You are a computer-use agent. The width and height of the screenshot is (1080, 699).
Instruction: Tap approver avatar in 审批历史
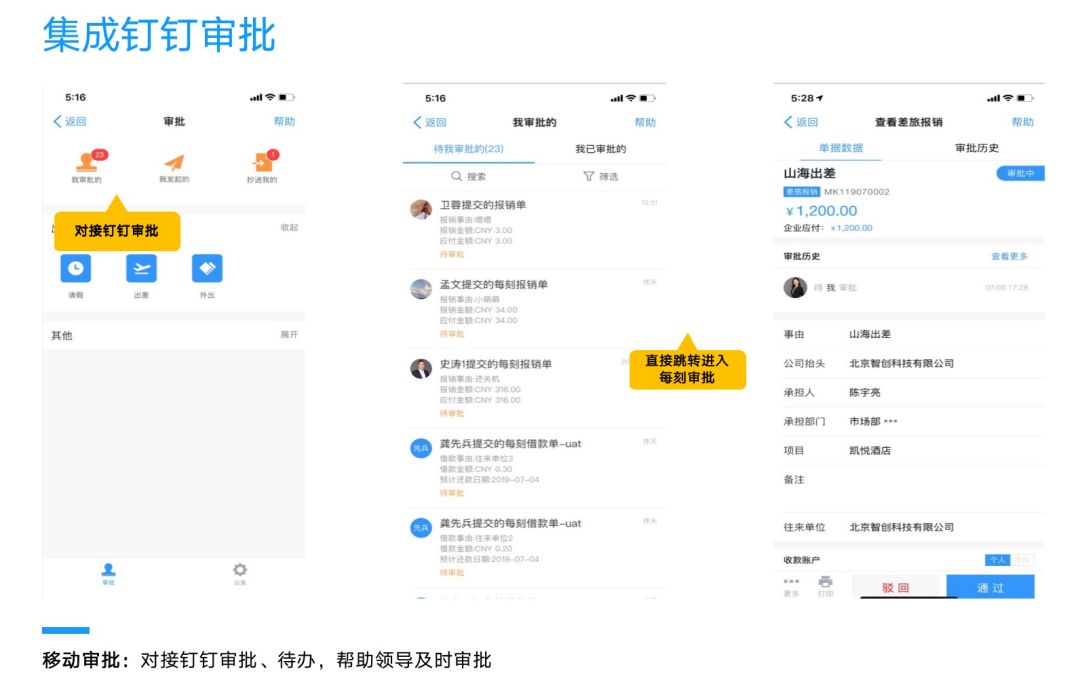point(796,287)
